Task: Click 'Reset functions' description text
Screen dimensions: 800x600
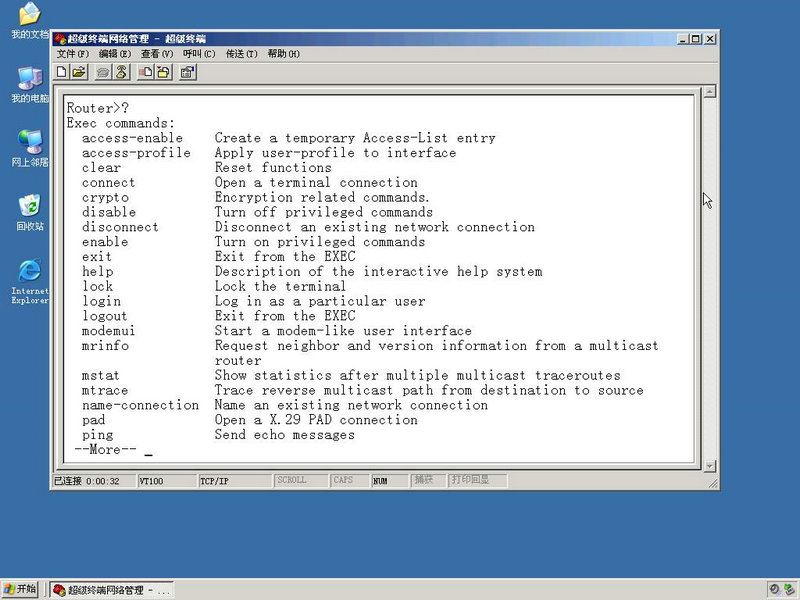Action: point(273,167)
